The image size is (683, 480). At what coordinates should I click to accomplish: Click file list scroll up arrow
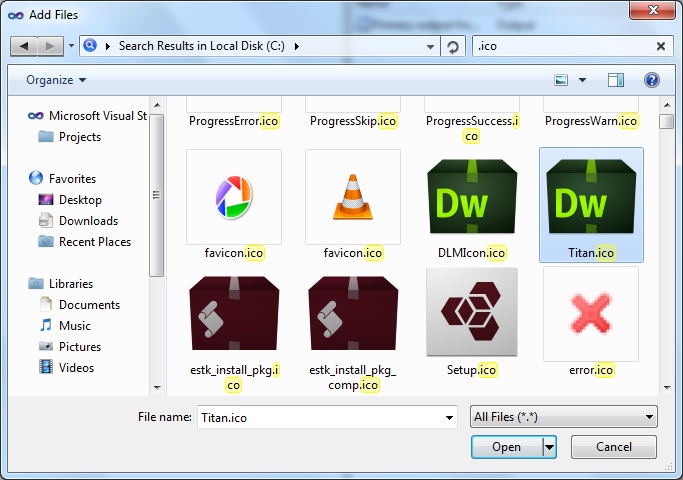[667, 105]
